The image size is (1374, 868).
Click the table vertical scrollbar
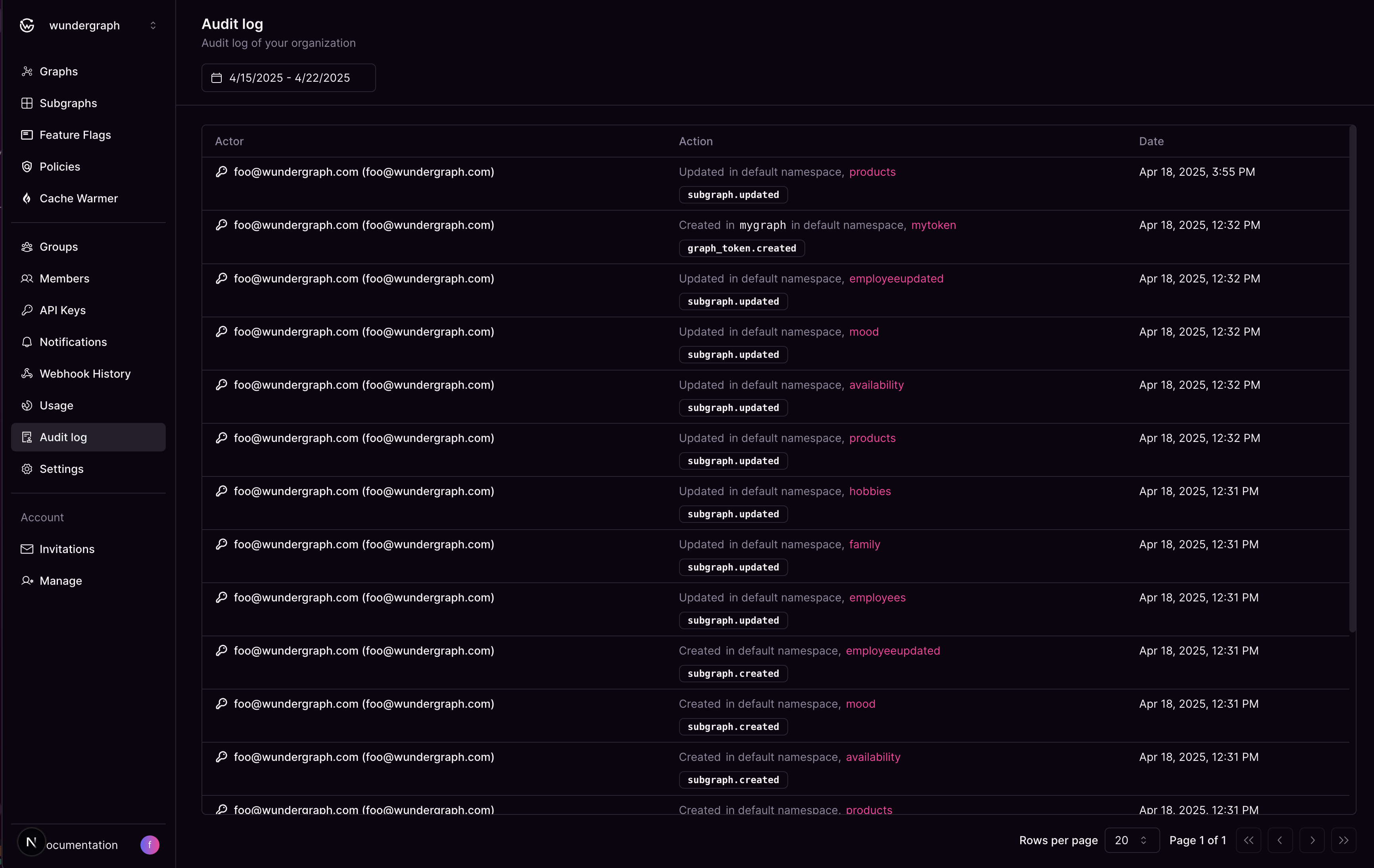(1352, 379)
